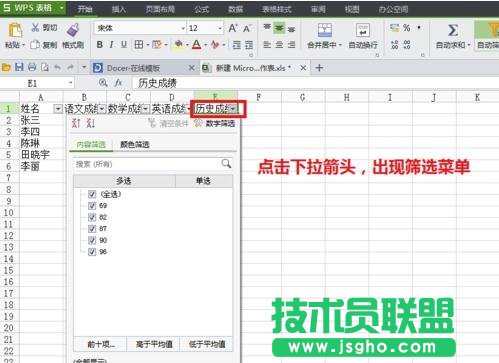Open the font color dropdown arrow
The height and width of the screenshot is (363, 499).
click(205, 45)
